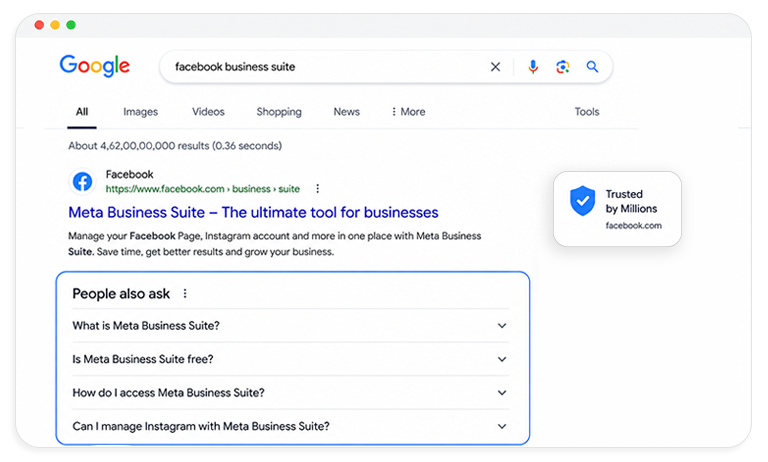Switch to Images tab
768x462 pixels.
click(x=141, y=112)
